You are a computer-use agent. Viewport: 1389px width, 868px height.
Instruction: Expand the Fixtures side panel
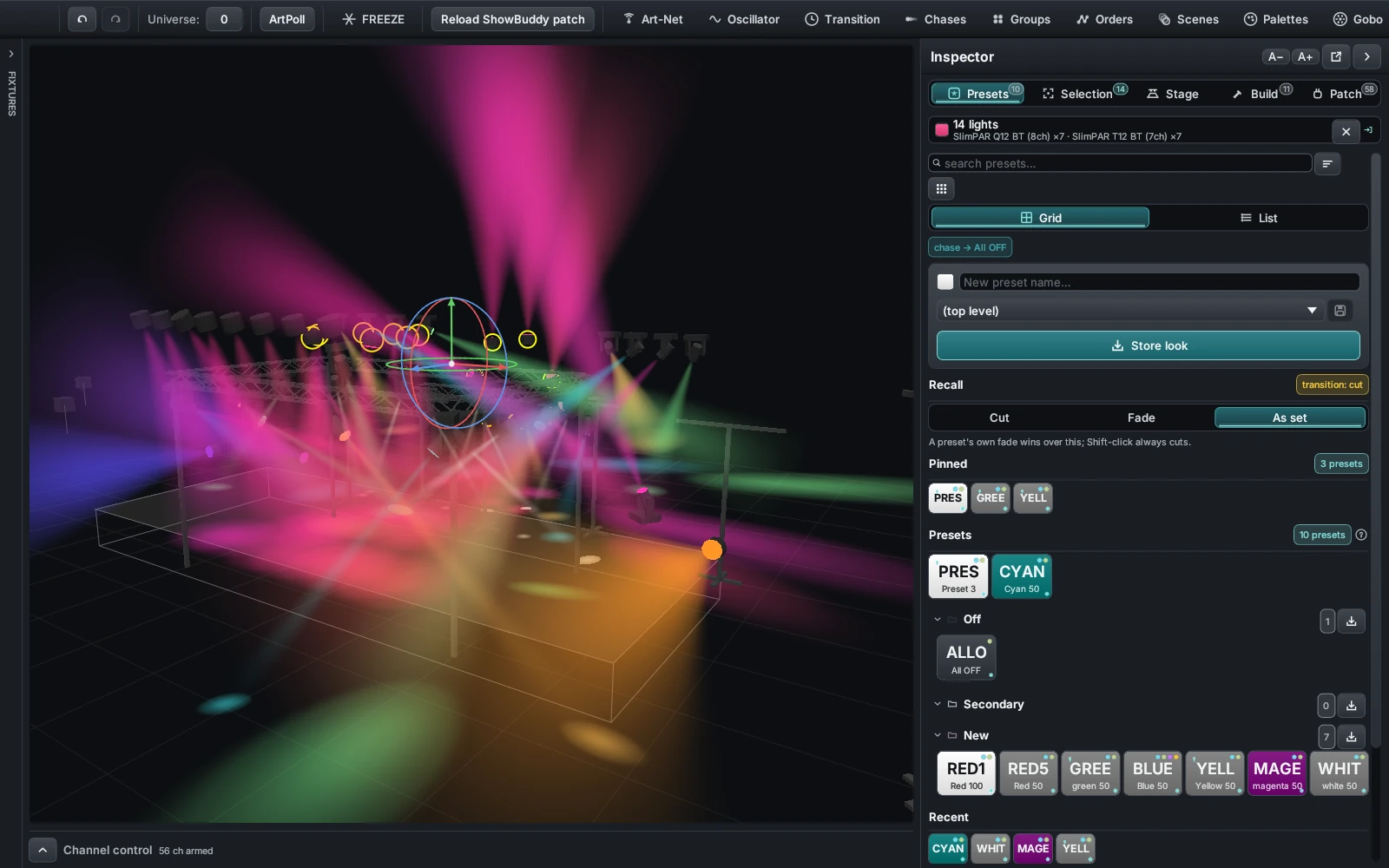point(11,54)
